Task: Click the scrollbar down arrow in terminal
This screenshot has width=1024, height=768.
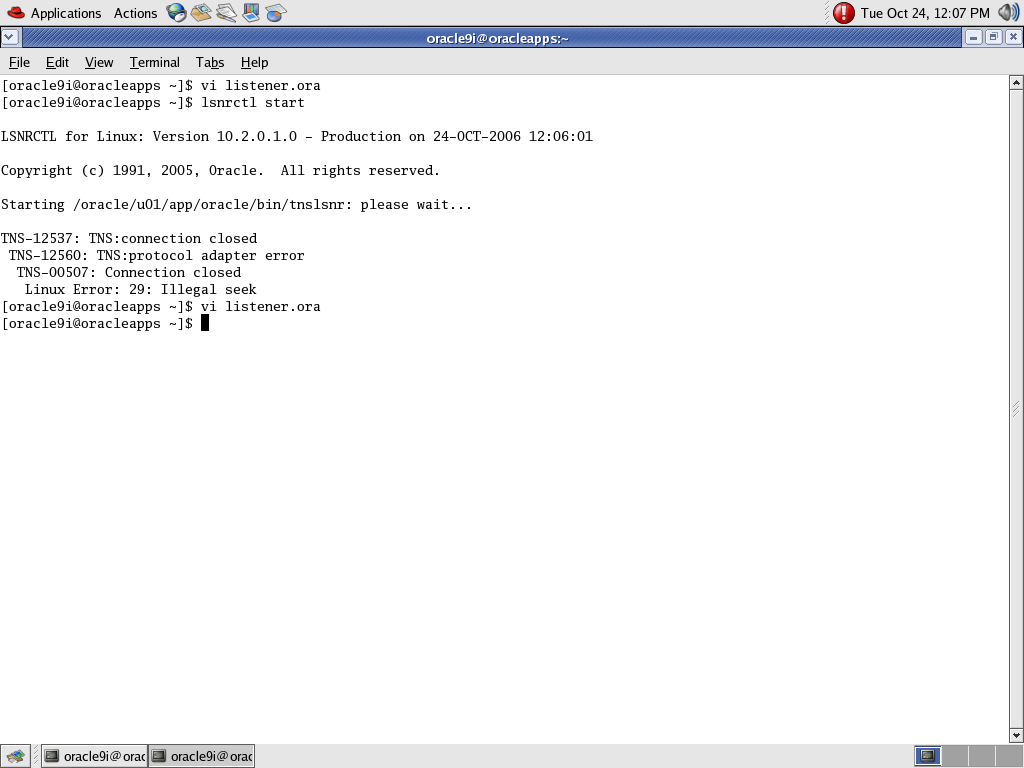Action: pos(1016,736)
